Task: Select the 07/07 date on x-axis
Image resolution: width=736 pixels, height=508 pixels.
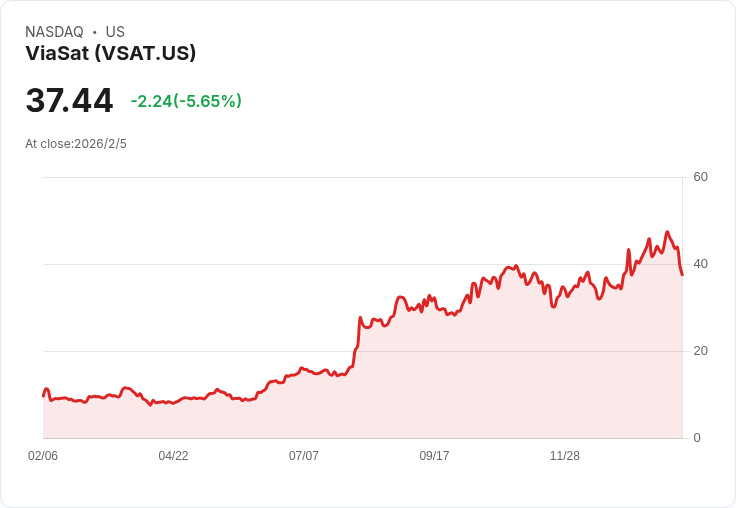Action: point(304,456)
